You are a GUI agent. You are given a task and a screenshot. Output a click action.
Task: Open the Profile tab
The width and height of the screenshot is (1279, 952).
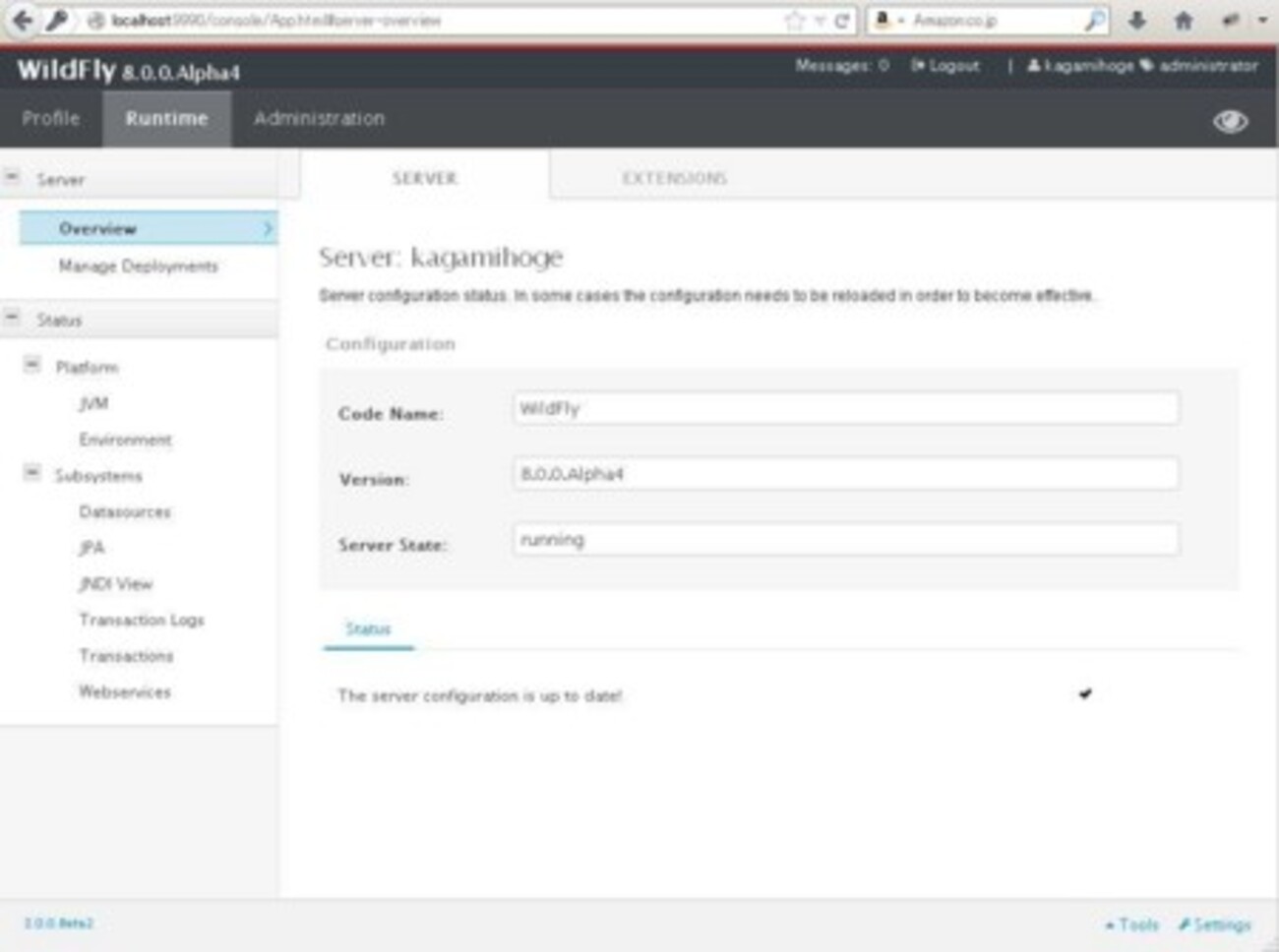click(x=51, y=118)
